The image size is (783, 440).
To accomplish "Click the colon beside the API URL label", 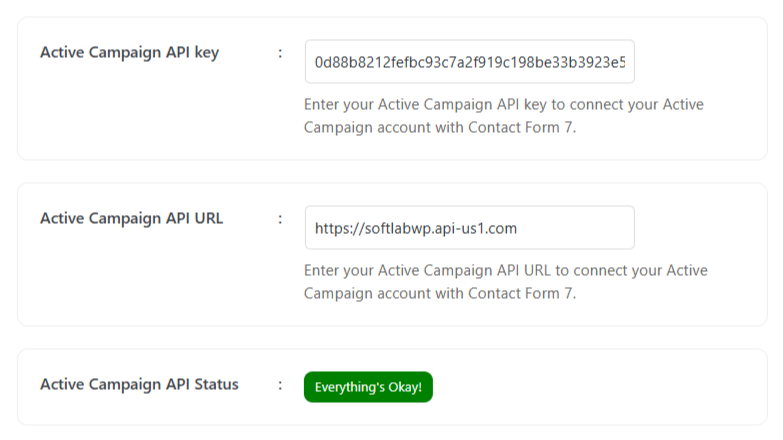I will click(x=280, y=219).
